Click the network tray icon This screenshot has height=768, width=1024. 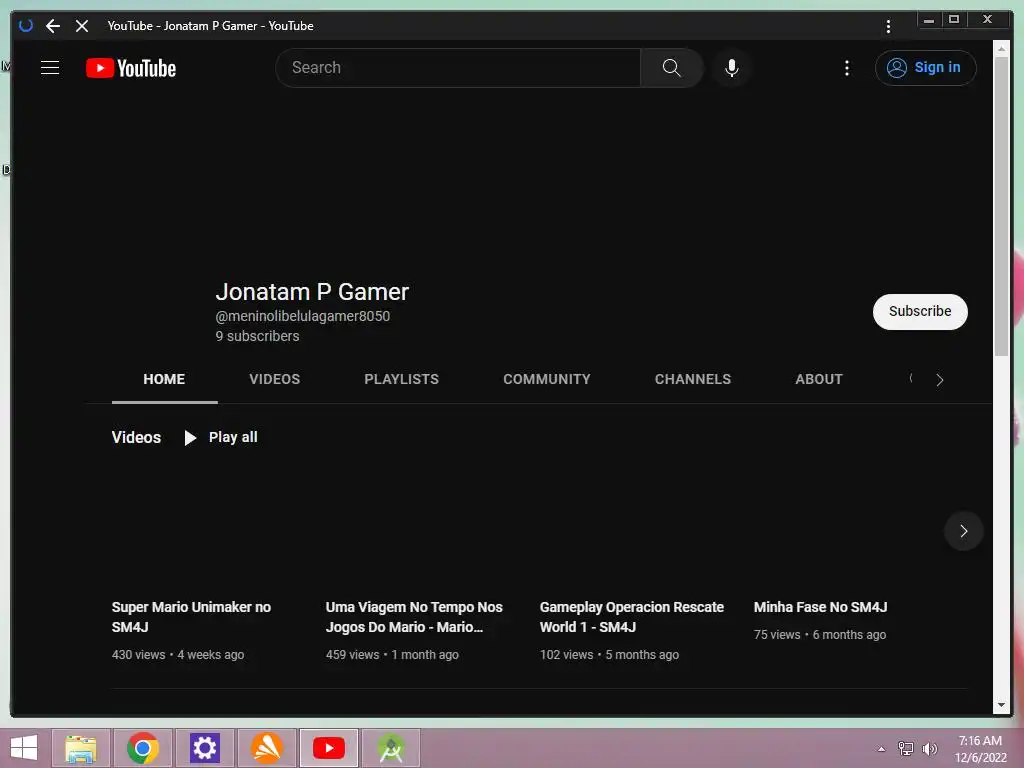coord(906,749)
